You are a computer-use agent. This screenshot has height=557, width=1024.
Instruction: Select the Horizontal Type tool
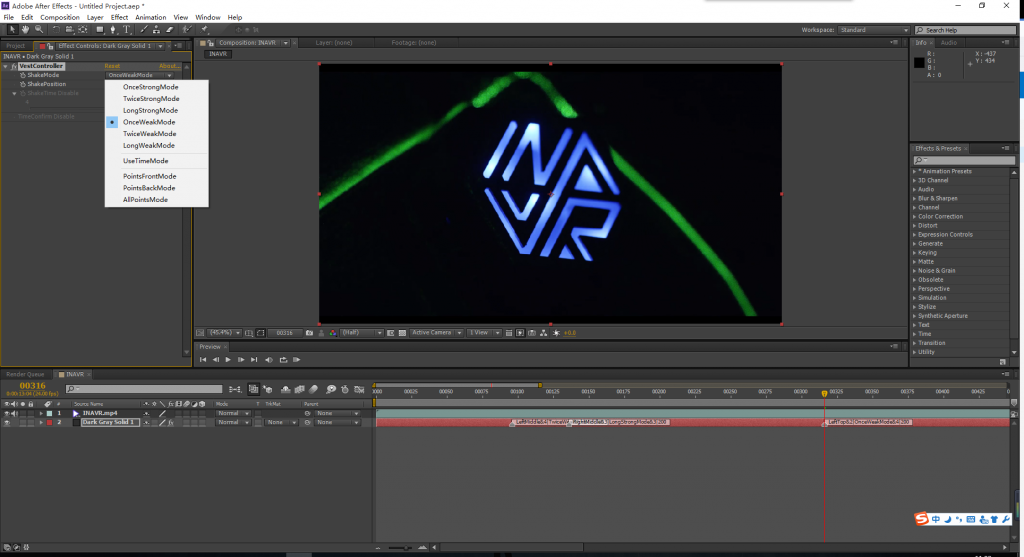[x=127, y=29]
